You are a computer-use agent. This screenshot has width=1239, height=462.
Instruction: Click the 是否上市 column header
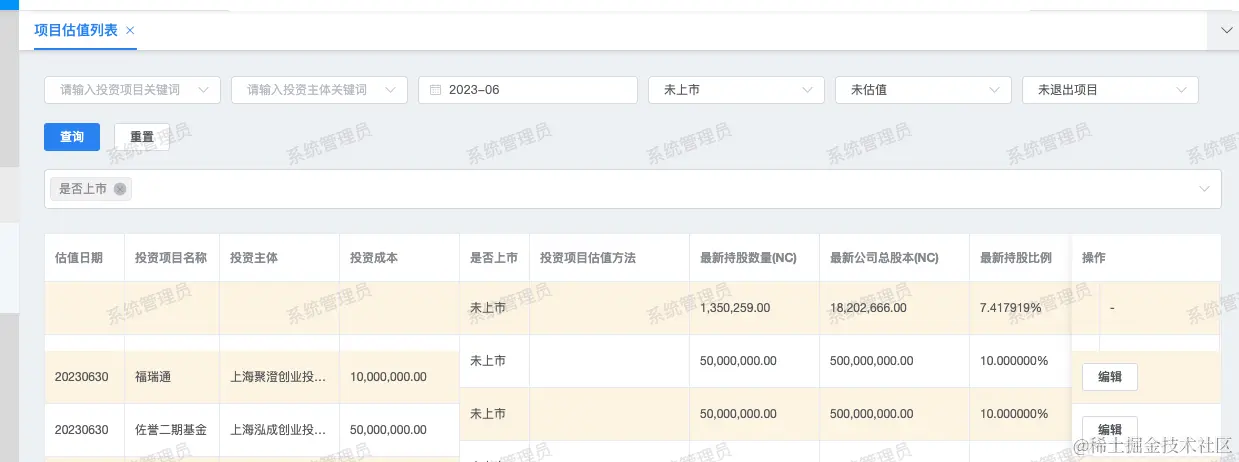(x=494, y=258)
